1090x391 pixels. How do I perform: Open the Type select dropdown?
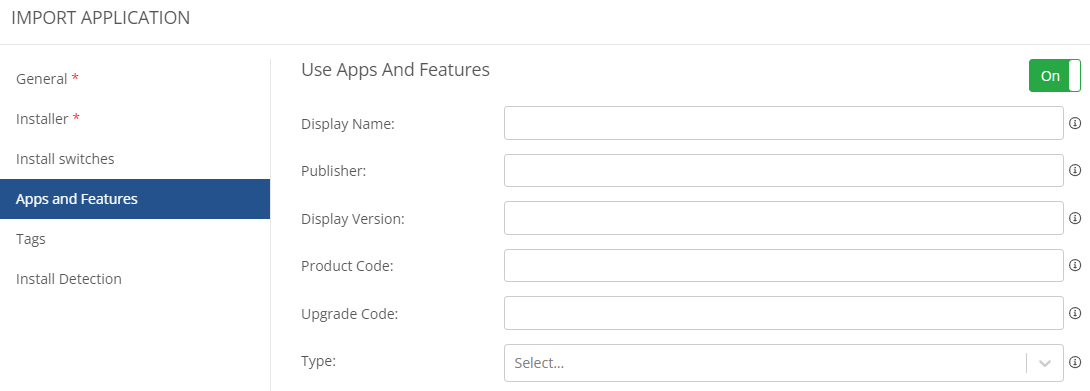click(x=783, y=363)
